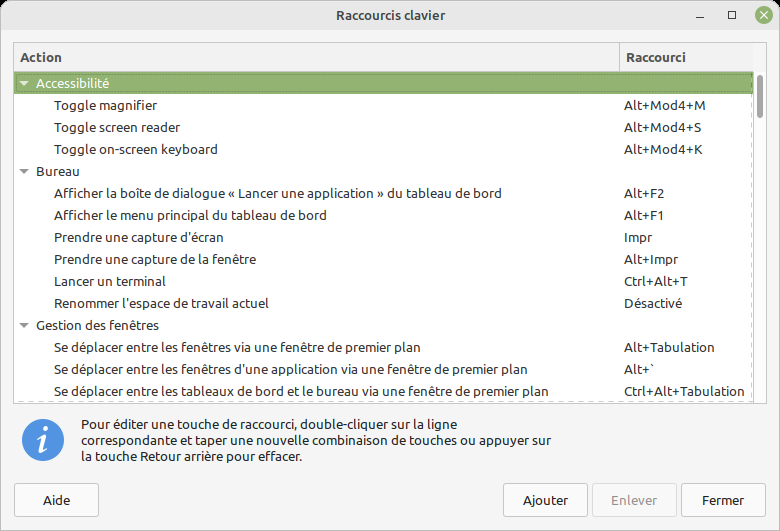Select Prendre une capture d'écran row
This screenshot has height=531, width=780.
click(x=138, y=238)
